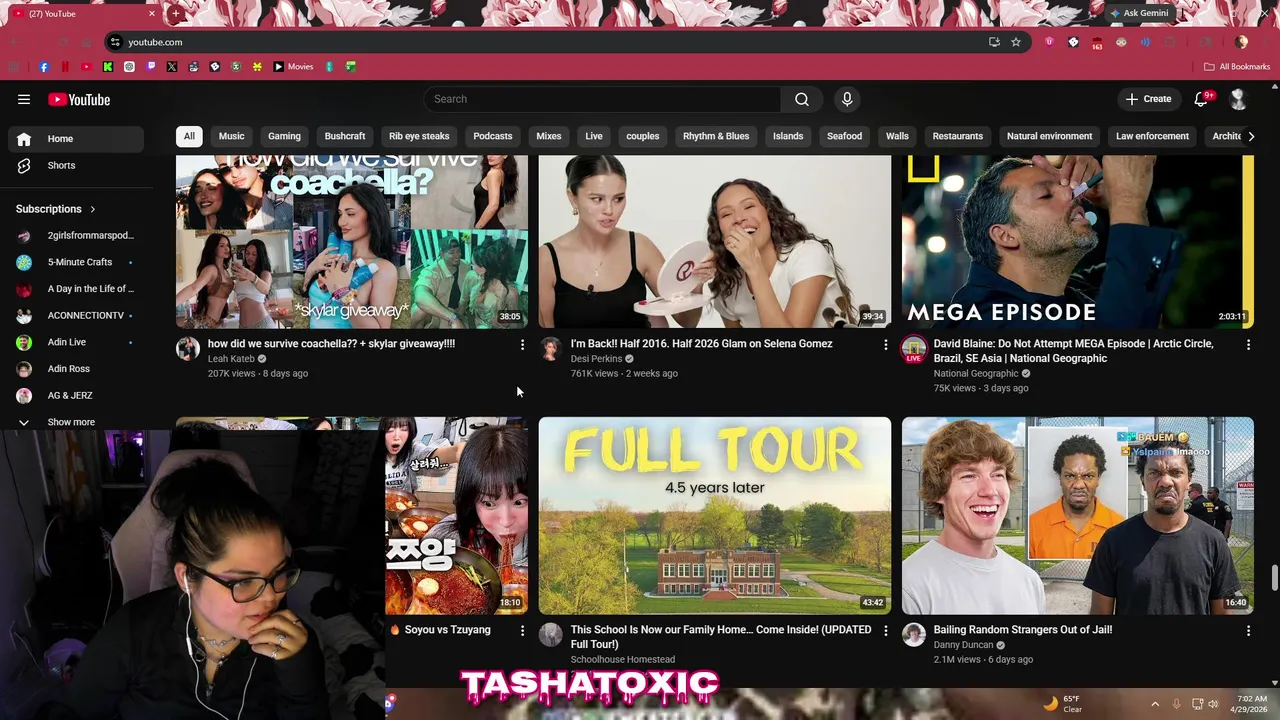Click the YouTube logo
Screen dimensions: 1280x720
(79, 99)
